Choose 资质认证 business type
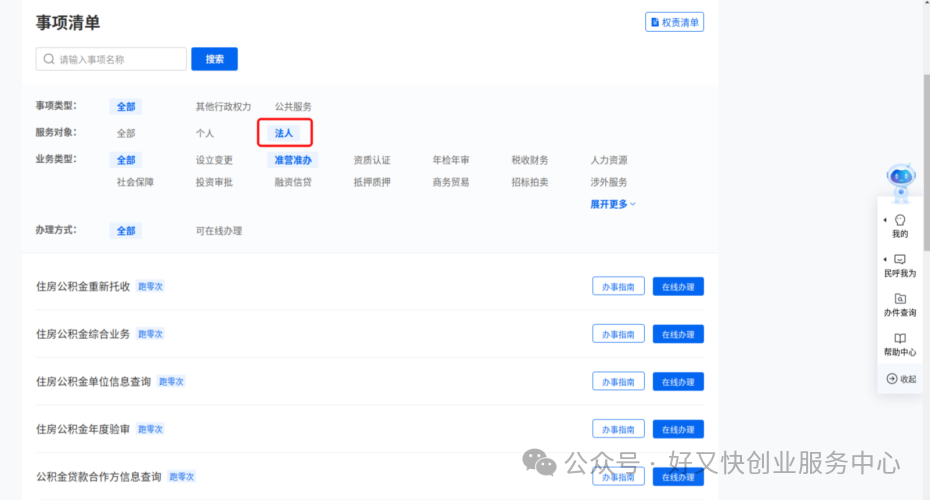The height and width of the screenshot is (500, 930). pos(372,160)
